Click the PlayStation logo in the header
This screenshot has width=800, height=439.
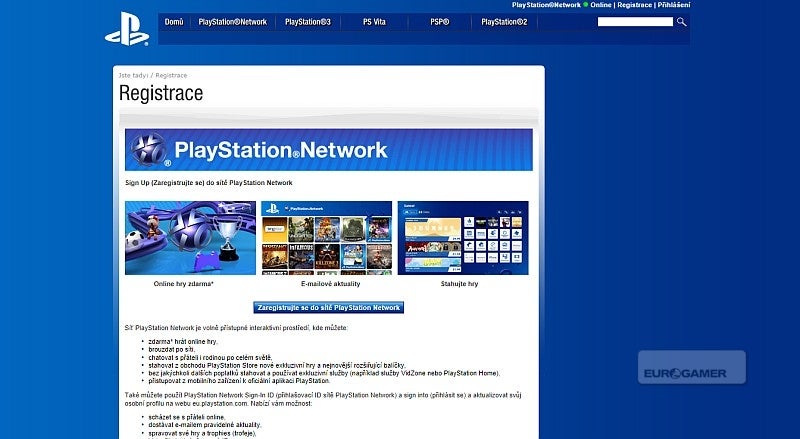[x=127, y=30]
